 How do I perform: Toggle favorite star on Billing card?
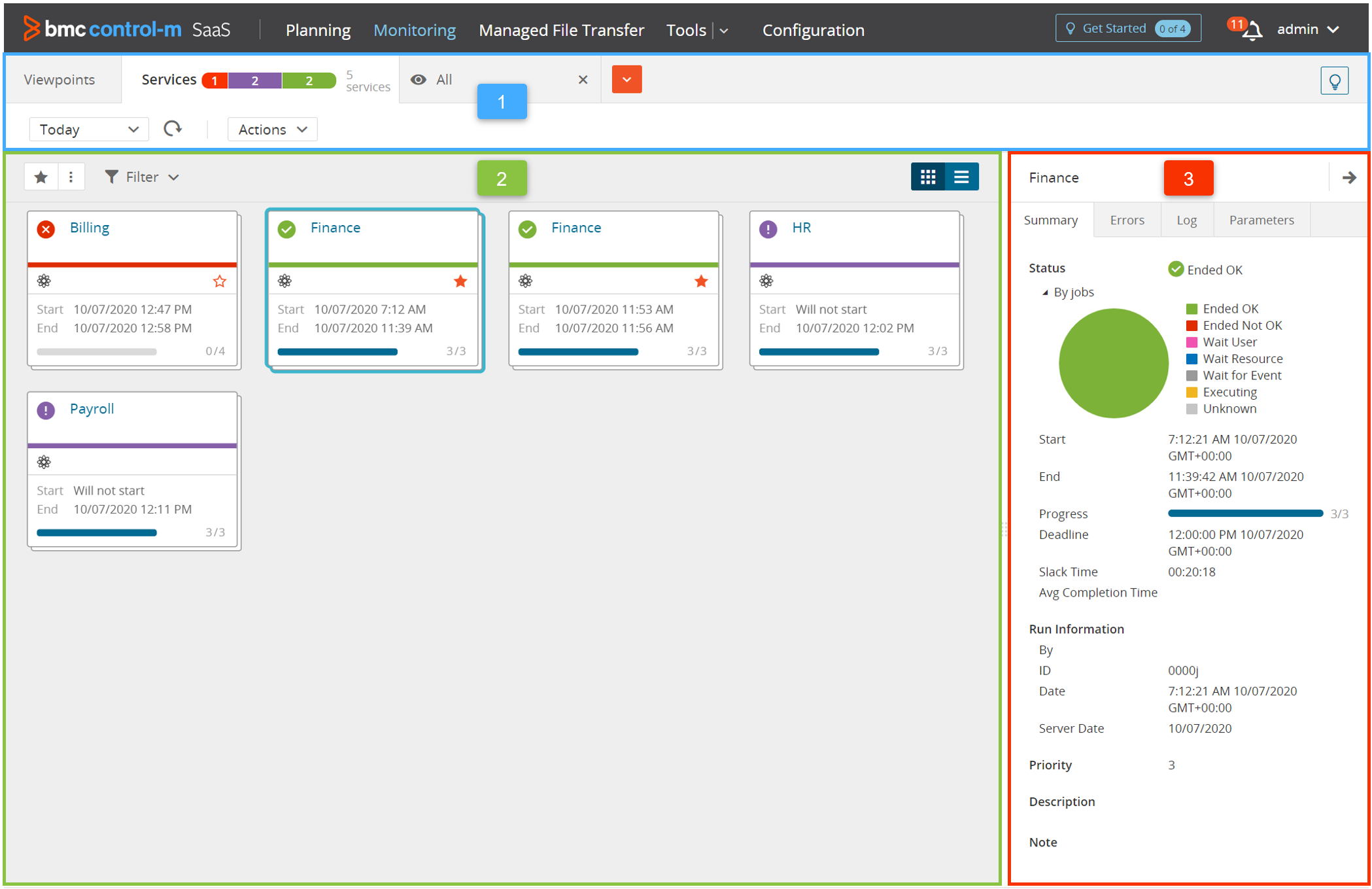click(219, 281)
